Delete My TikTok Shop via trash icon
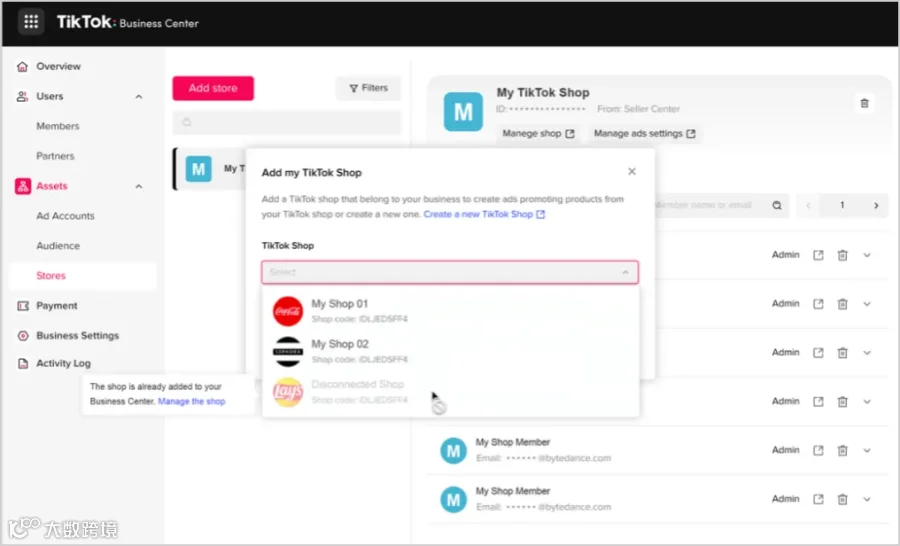This screenshot has width=900, height=546. 864,103
